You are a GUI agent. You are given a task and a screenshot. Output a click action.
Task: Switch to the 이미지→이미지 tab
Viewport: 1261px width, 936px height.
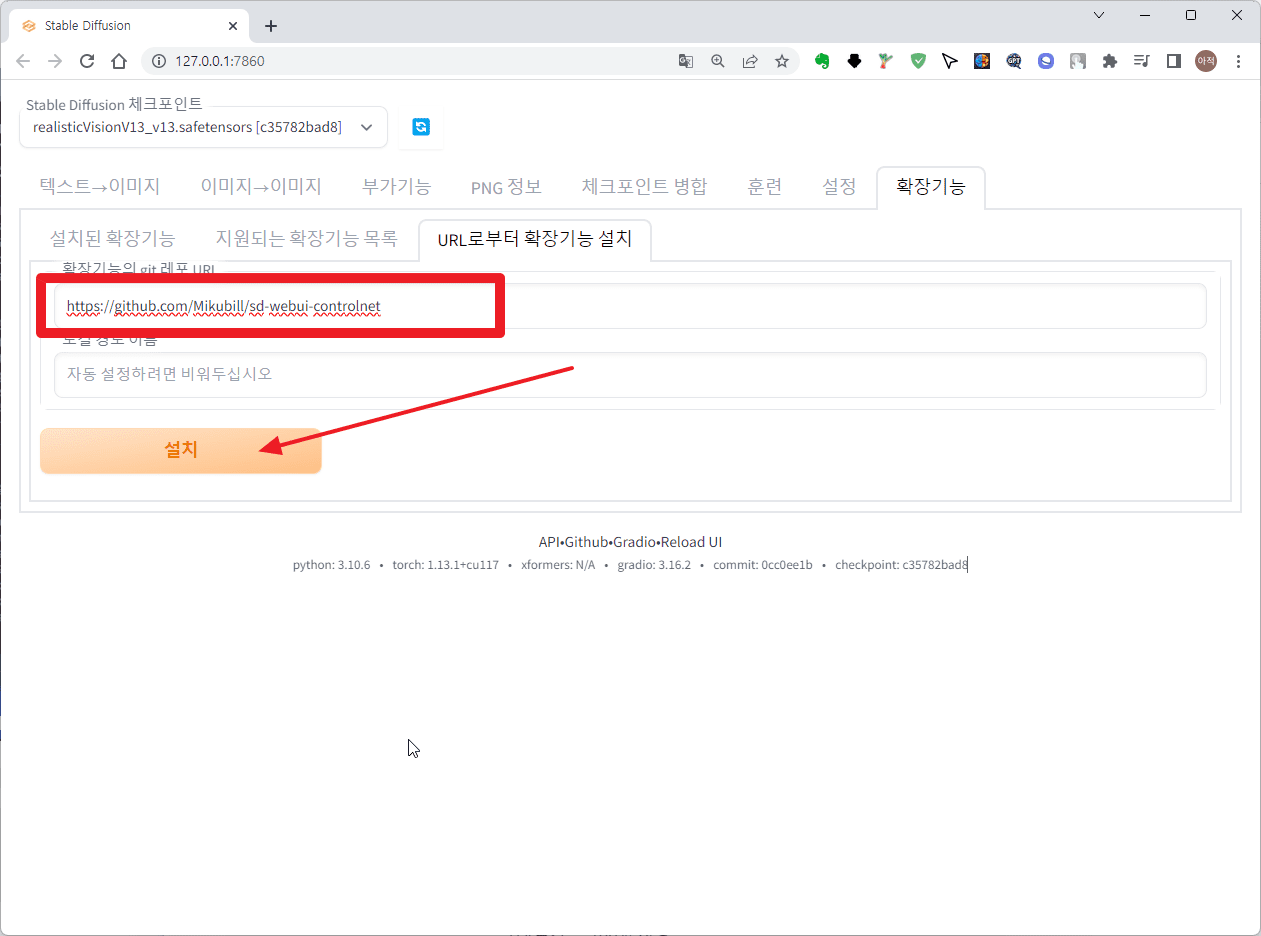click(261, 187)
